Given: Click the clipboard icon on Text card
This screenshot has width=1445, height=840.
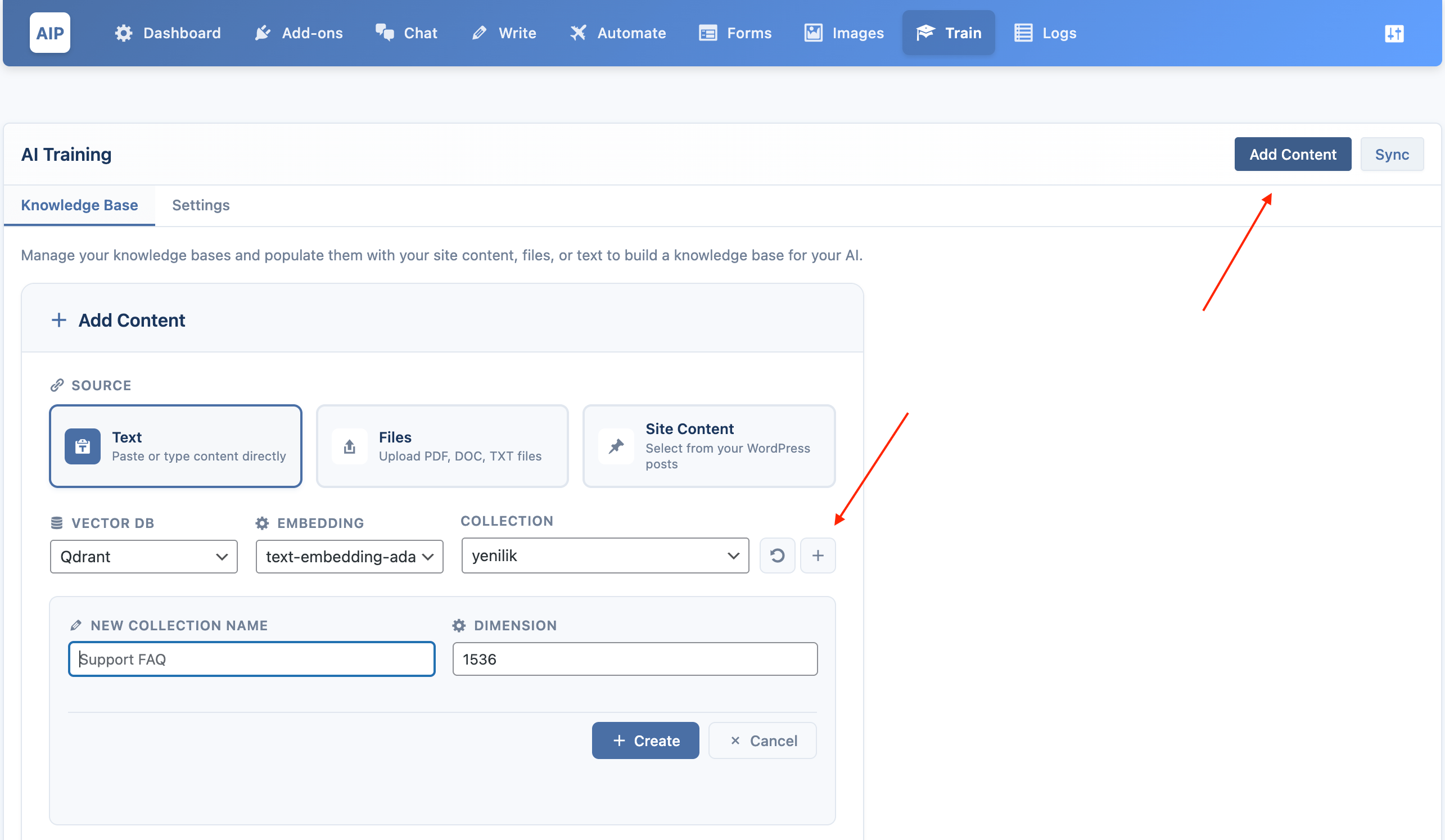Looking at the screenshot, I should tap(83, 446).
